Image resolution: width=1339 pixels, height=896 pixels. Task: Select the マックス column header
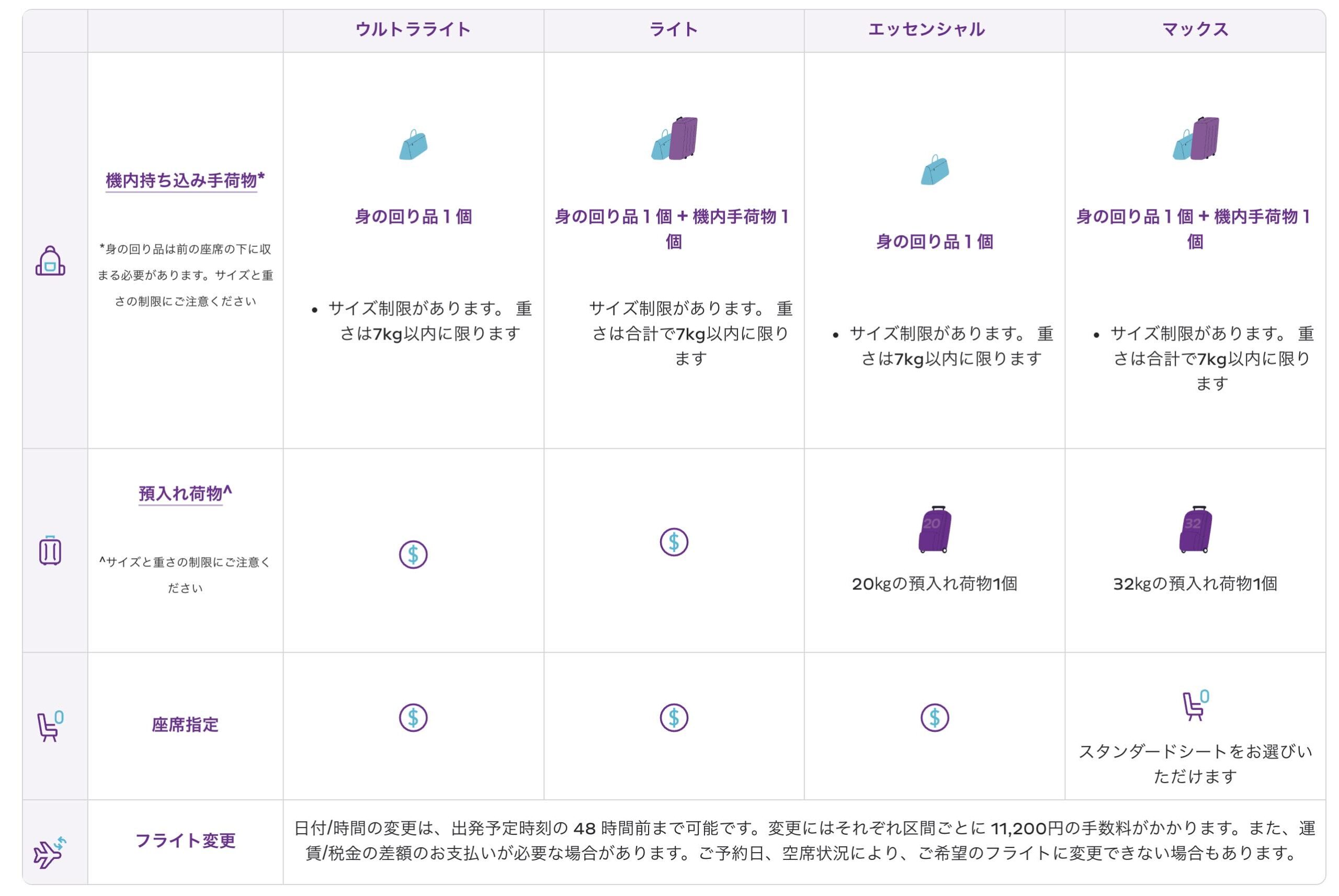click(x=1195, y=30)
